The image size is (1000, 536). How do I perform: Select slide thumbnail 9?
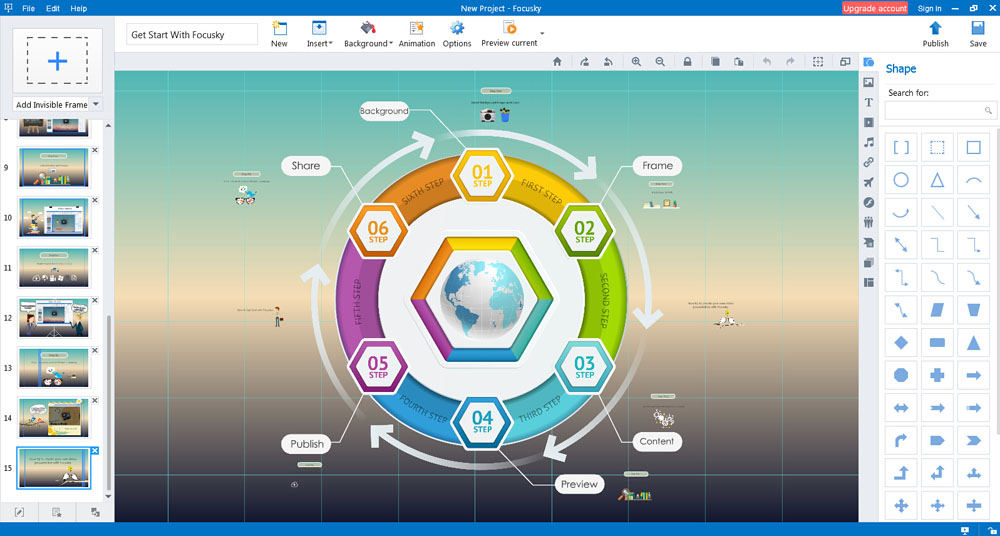pos(54,168)
